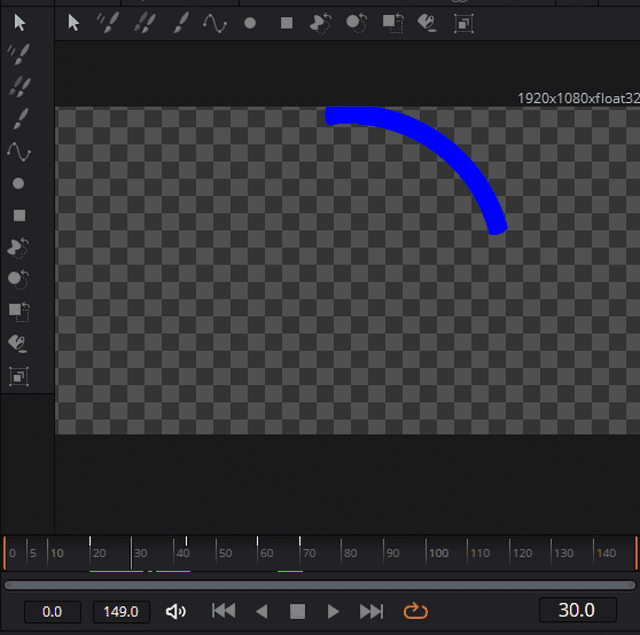The image size is (640, 635).
Task: Click the keyframe tick before frame 60
Action: 257,541
